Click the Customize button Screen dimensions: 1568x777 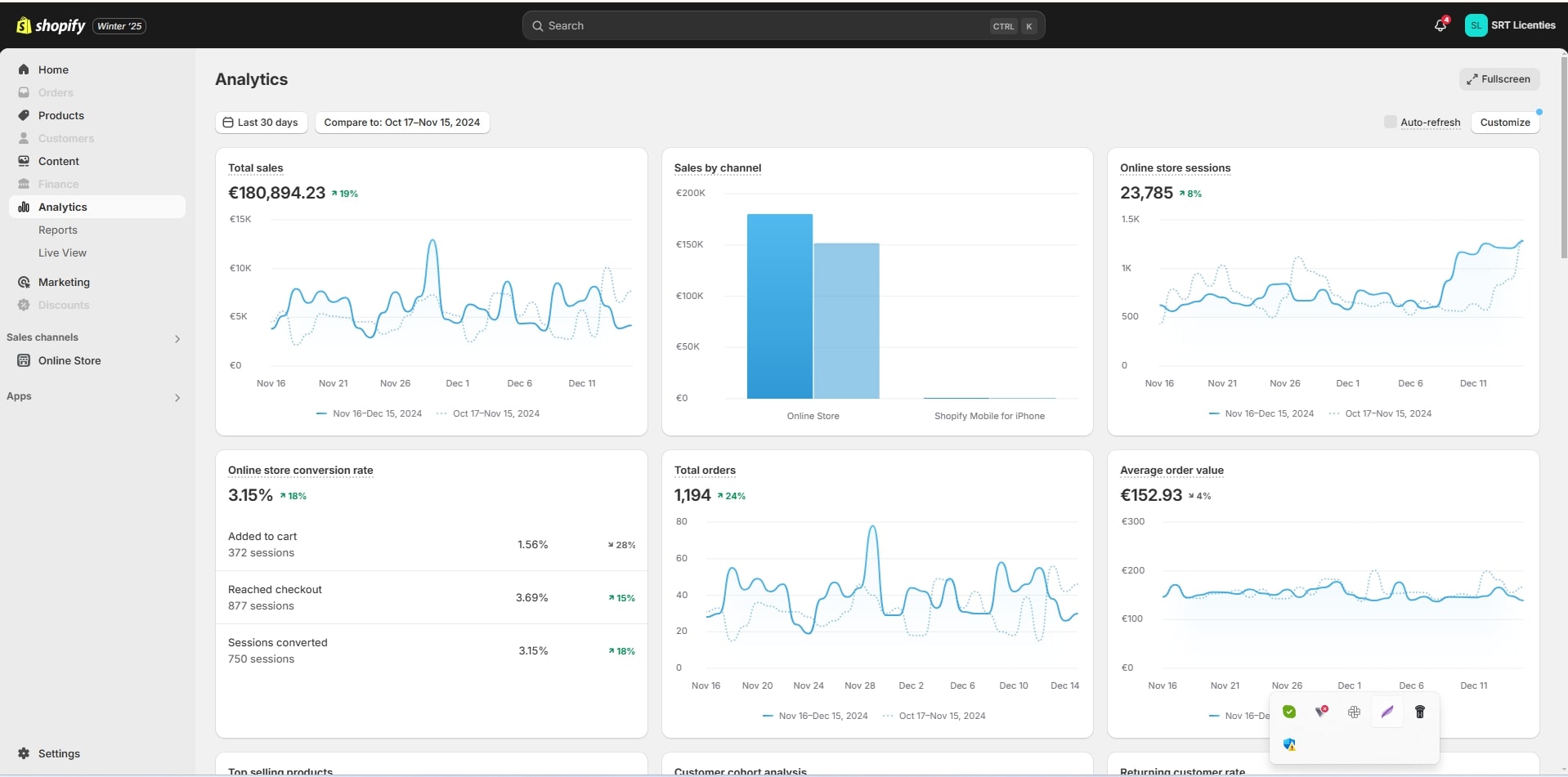pyautogui.click(x=1504, y=123)
